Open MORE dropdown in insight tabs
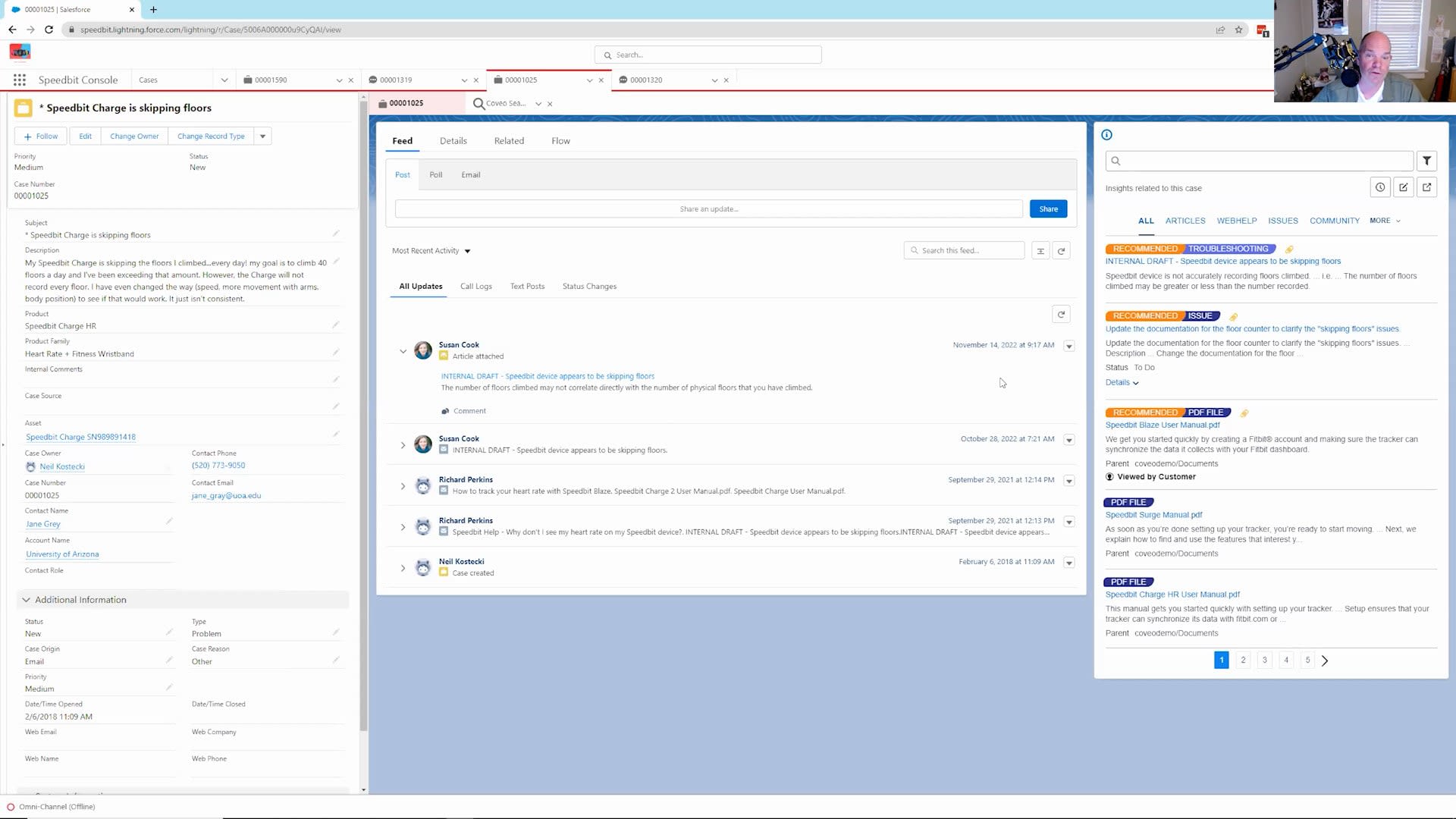The height and width of the screenshot is (819, 1456). click(1385, 221)
